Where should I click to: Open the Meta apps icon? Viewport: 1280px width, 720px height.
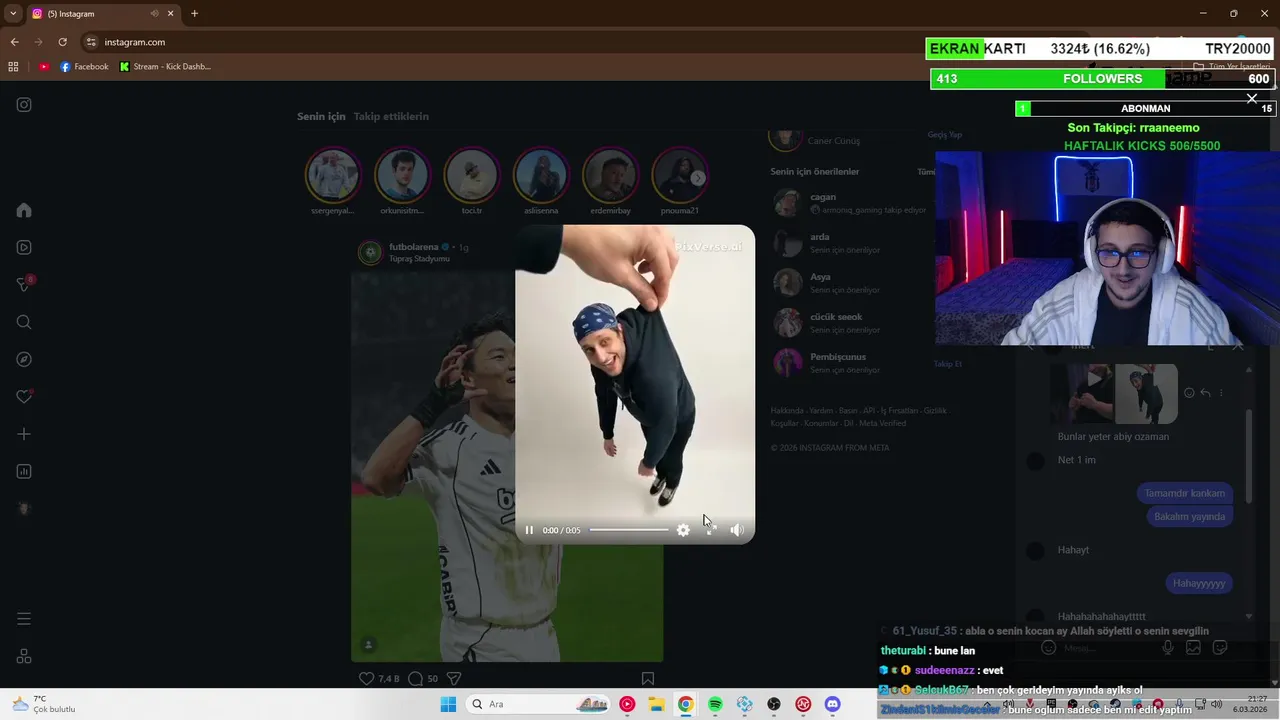tap(24, 657)
